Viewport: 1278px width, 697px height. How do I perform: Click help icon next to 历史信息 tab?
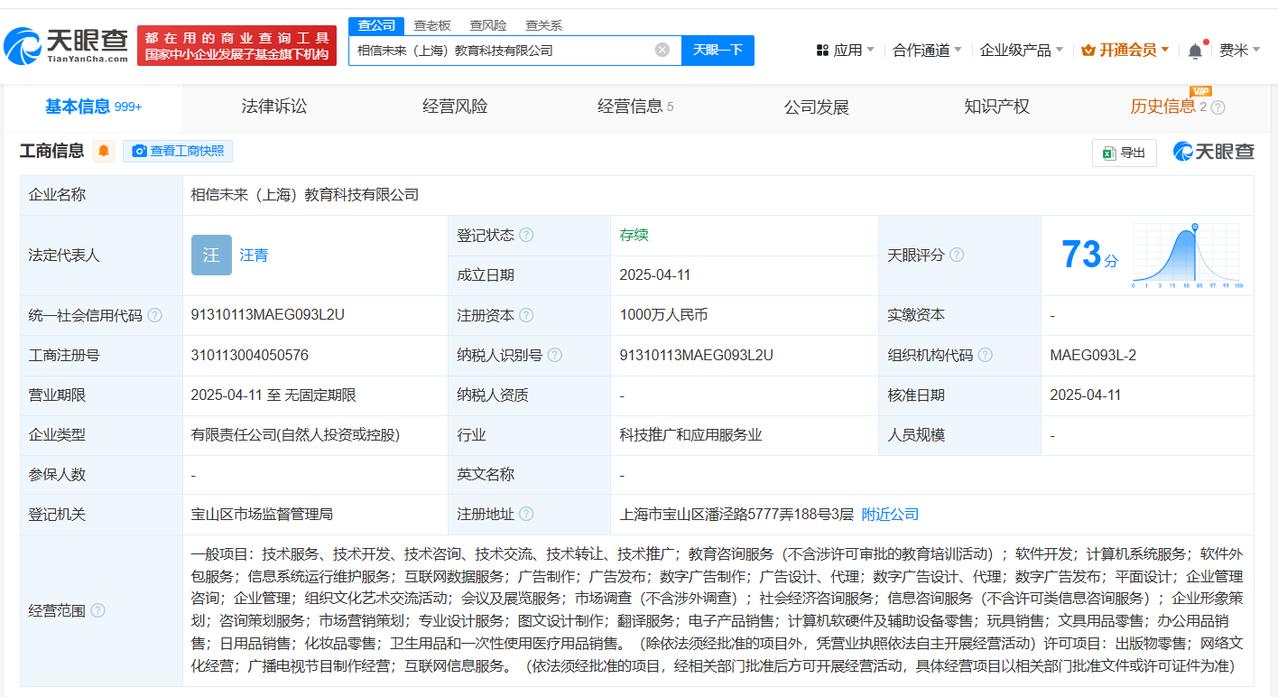(x=1217, y=107)
